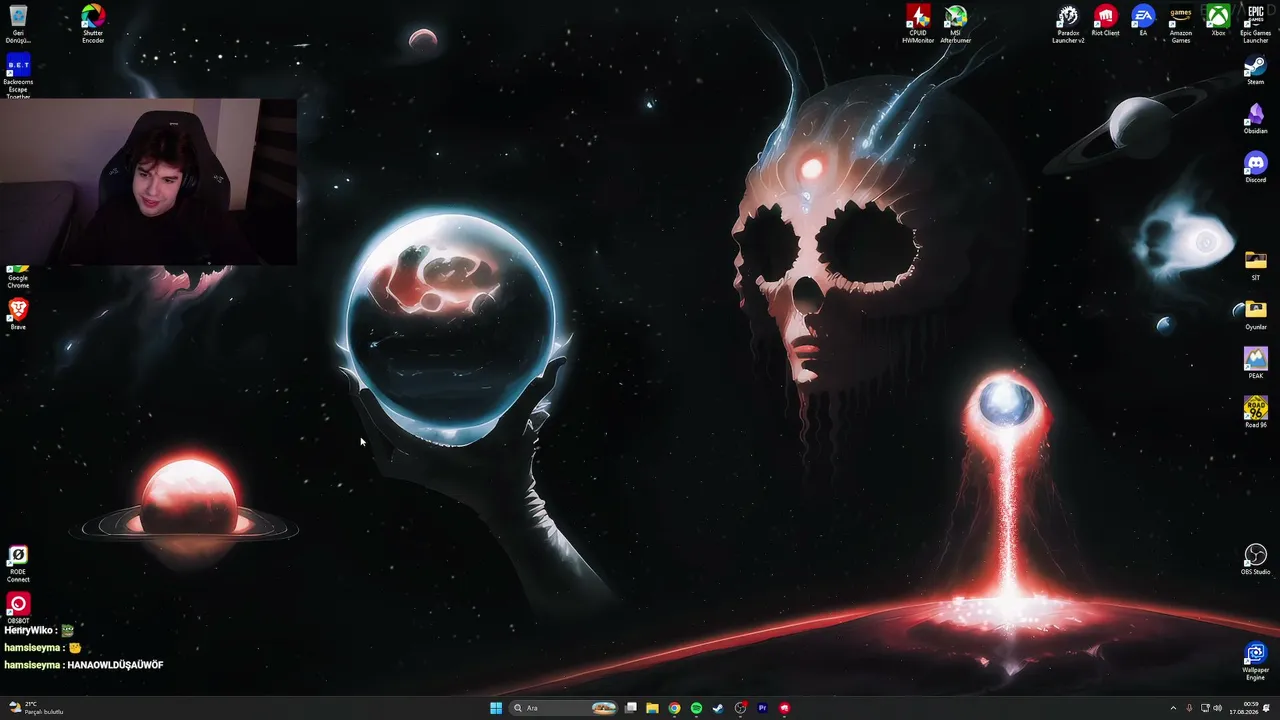1280x720 pixels.
Task: Open Epic Games Launcher shortcut
Action: pyautogui.click(x=1256, y=23)
